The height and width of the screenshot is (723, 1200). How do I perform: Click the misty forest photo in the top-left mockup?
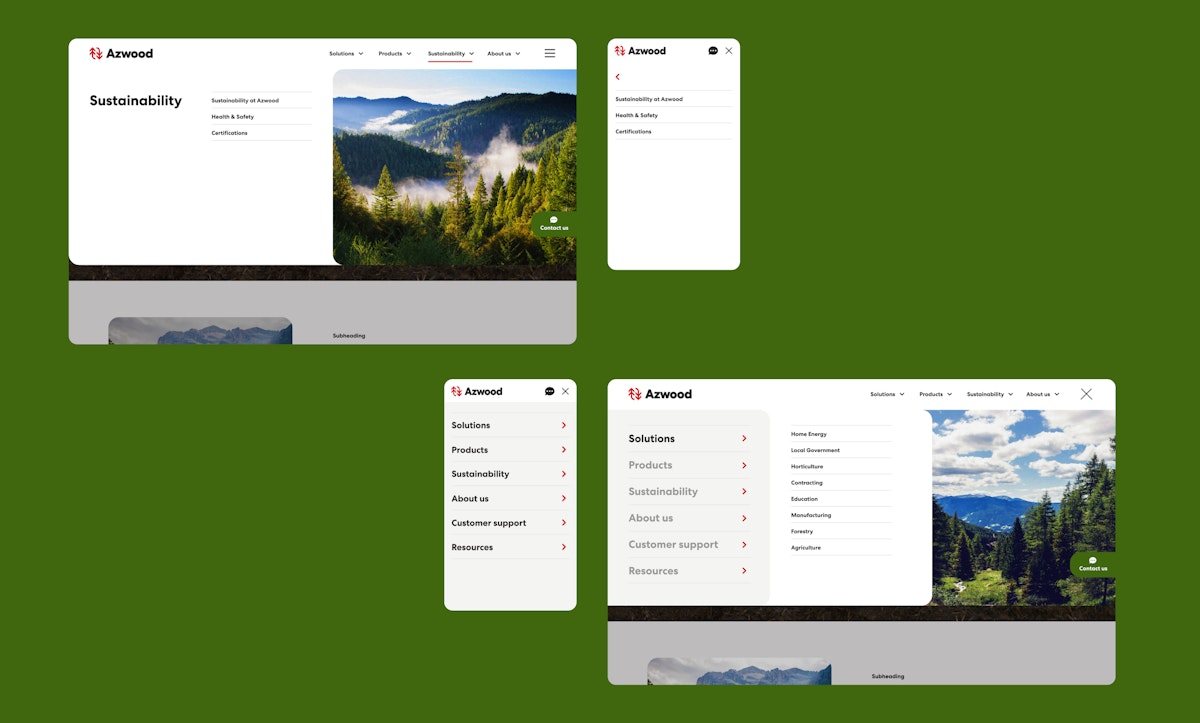455,167
